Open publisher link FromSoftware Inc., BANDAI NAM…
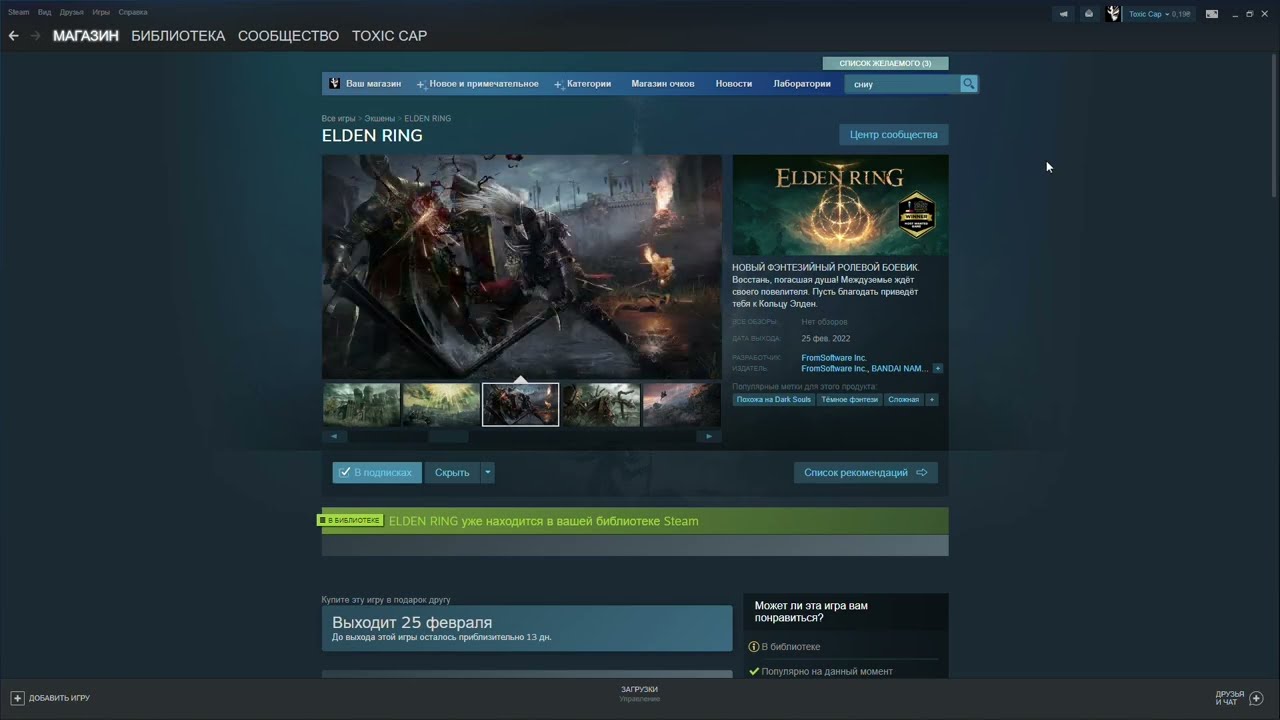Screen dimensions: 1280x720 [864, 369]
